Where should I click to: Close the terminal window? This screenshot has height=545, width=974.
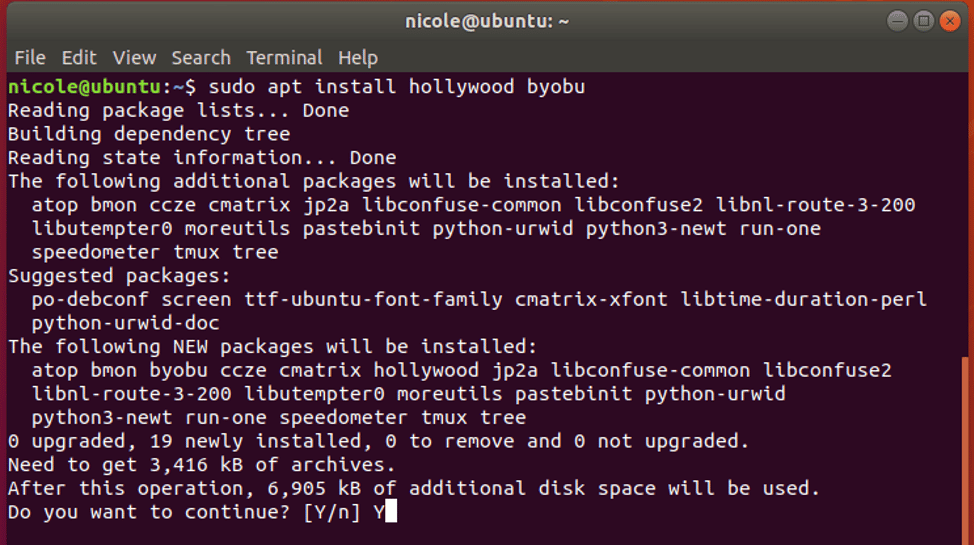(x=950, y=21)
